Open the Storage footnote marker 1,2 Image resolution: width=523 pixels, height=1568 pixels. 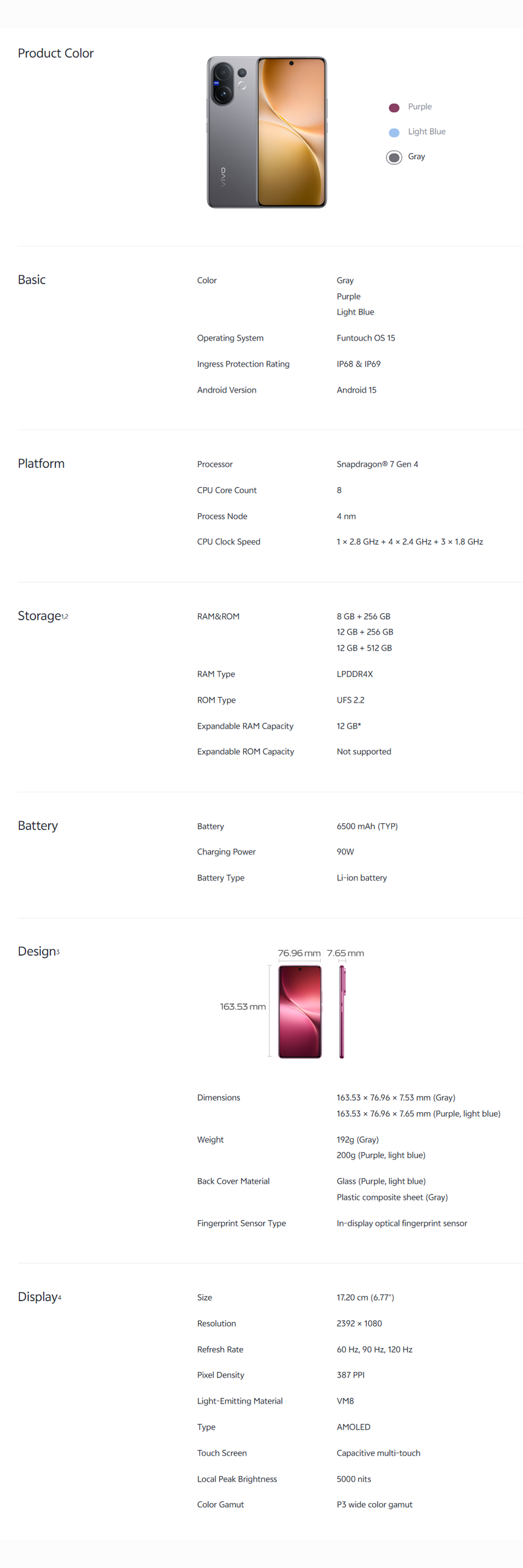[x=65, y=617]
